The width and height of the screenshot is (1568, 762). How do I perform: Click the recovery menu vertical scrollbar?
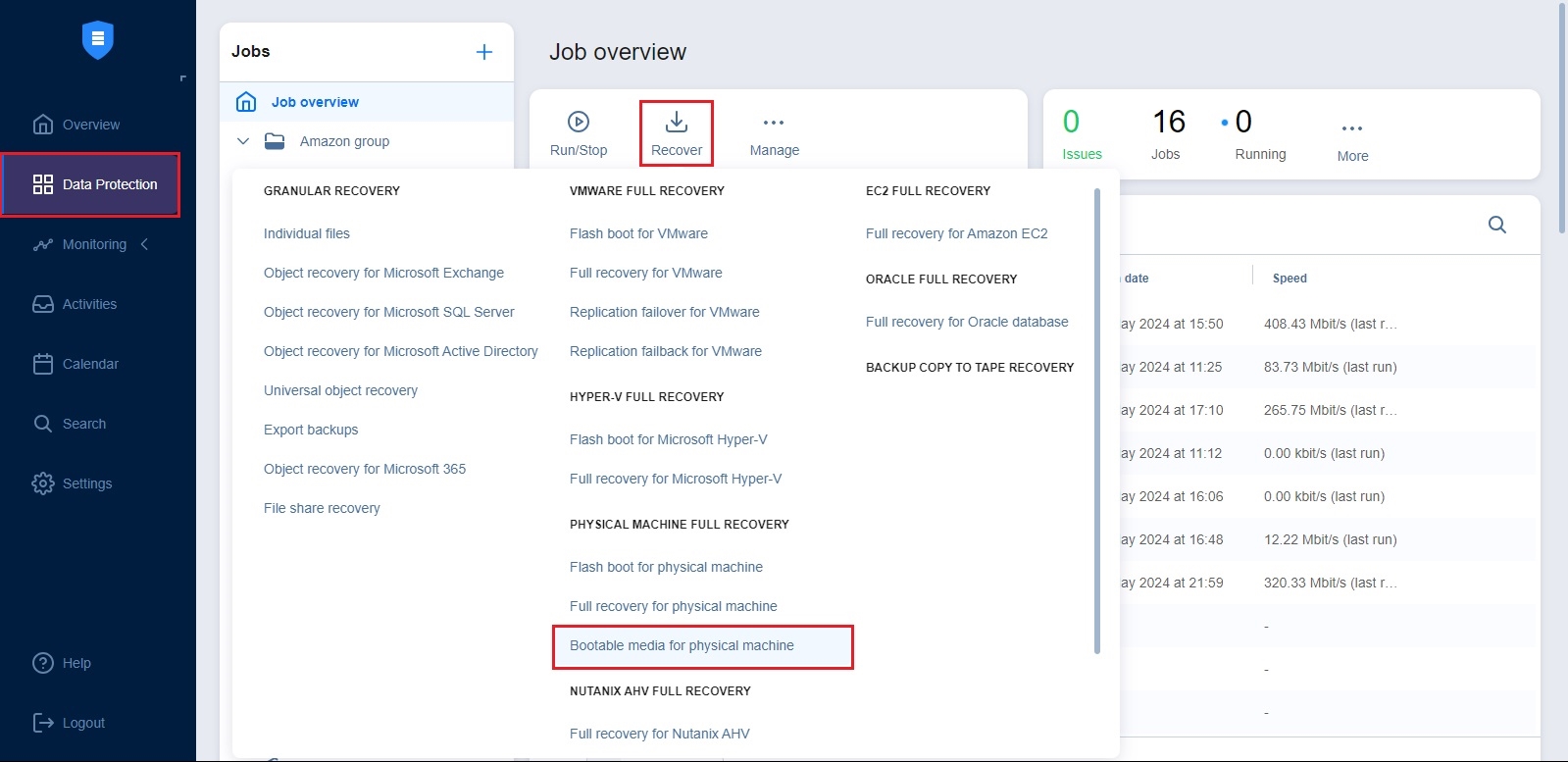point(1096,422)
